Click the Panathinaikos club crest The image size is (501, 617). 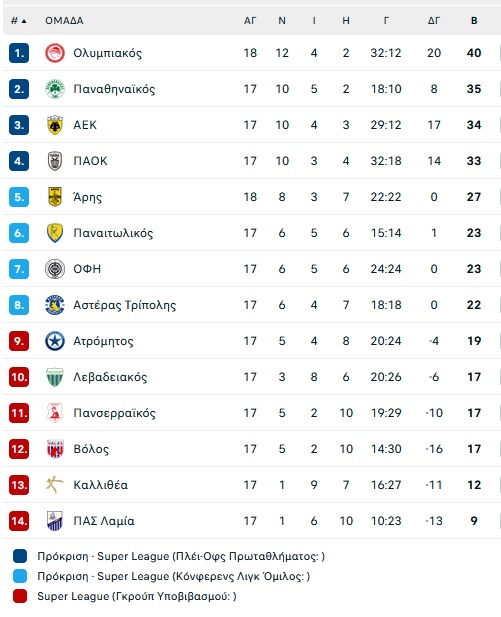pyautogui.click(x=55, y=89)
